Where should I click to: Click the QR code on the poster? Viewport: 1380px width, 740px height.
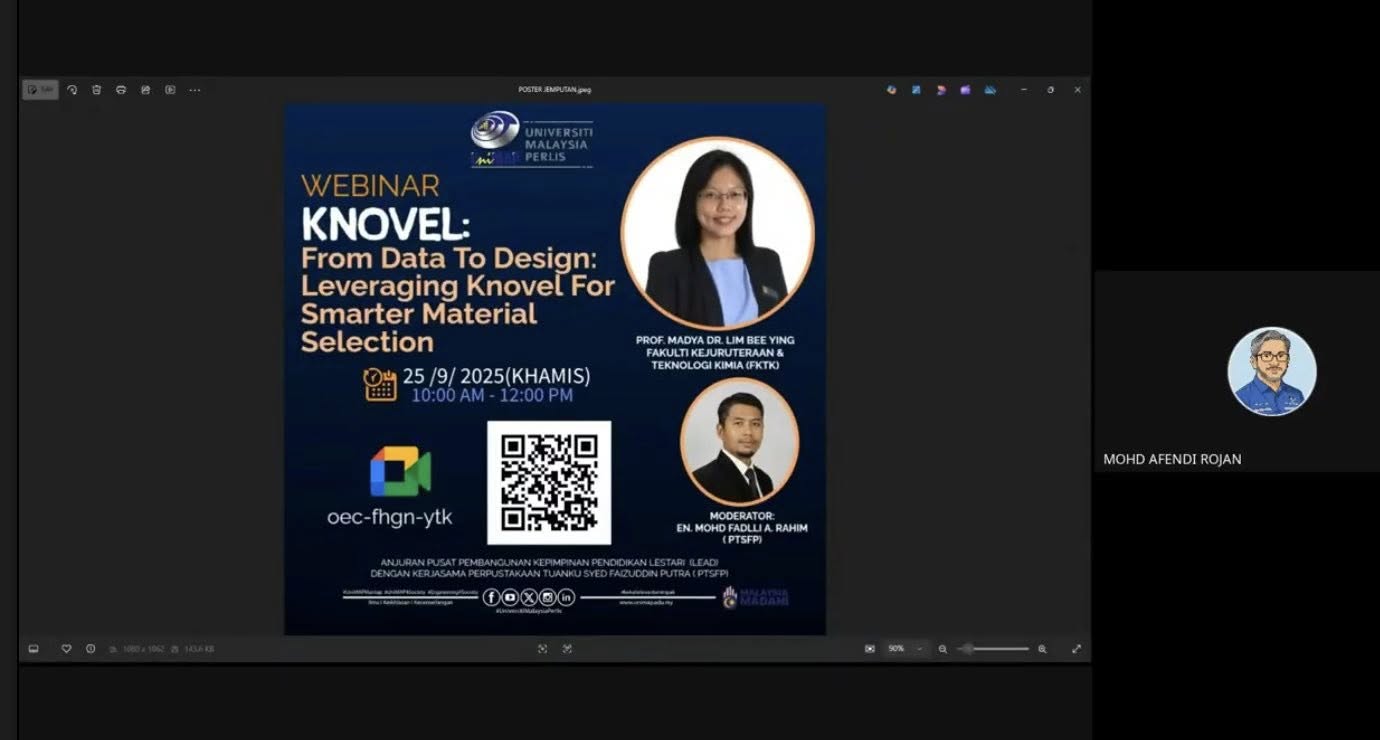pos(549,482)
